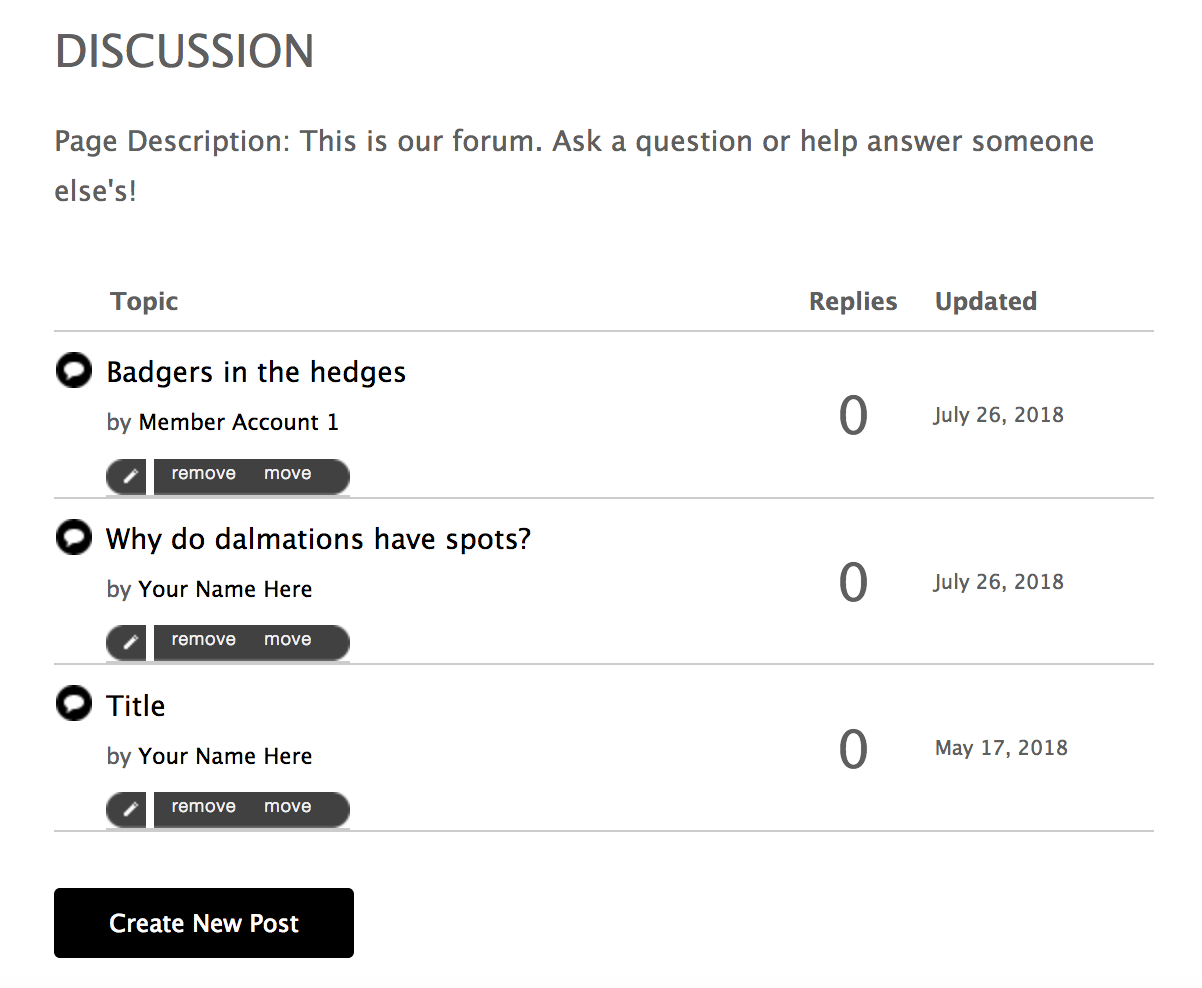This screenshot has height=988, width=1202.
Task: Click speech bubble icon beside Title topic
Action: (x=73, y=704)
